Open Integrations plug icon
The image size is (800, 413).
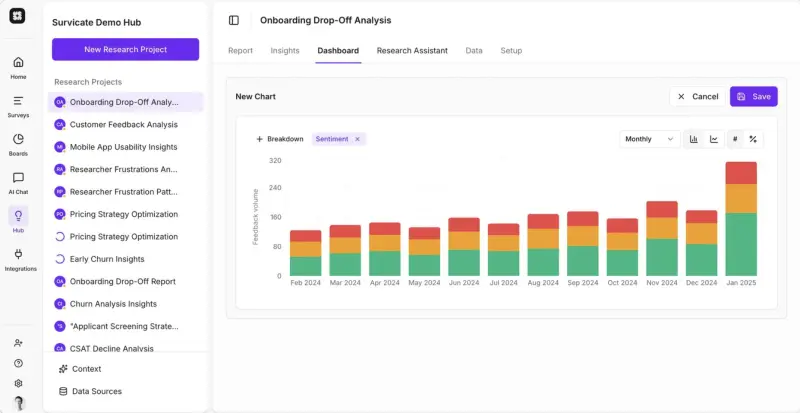[x=18, y=254]
